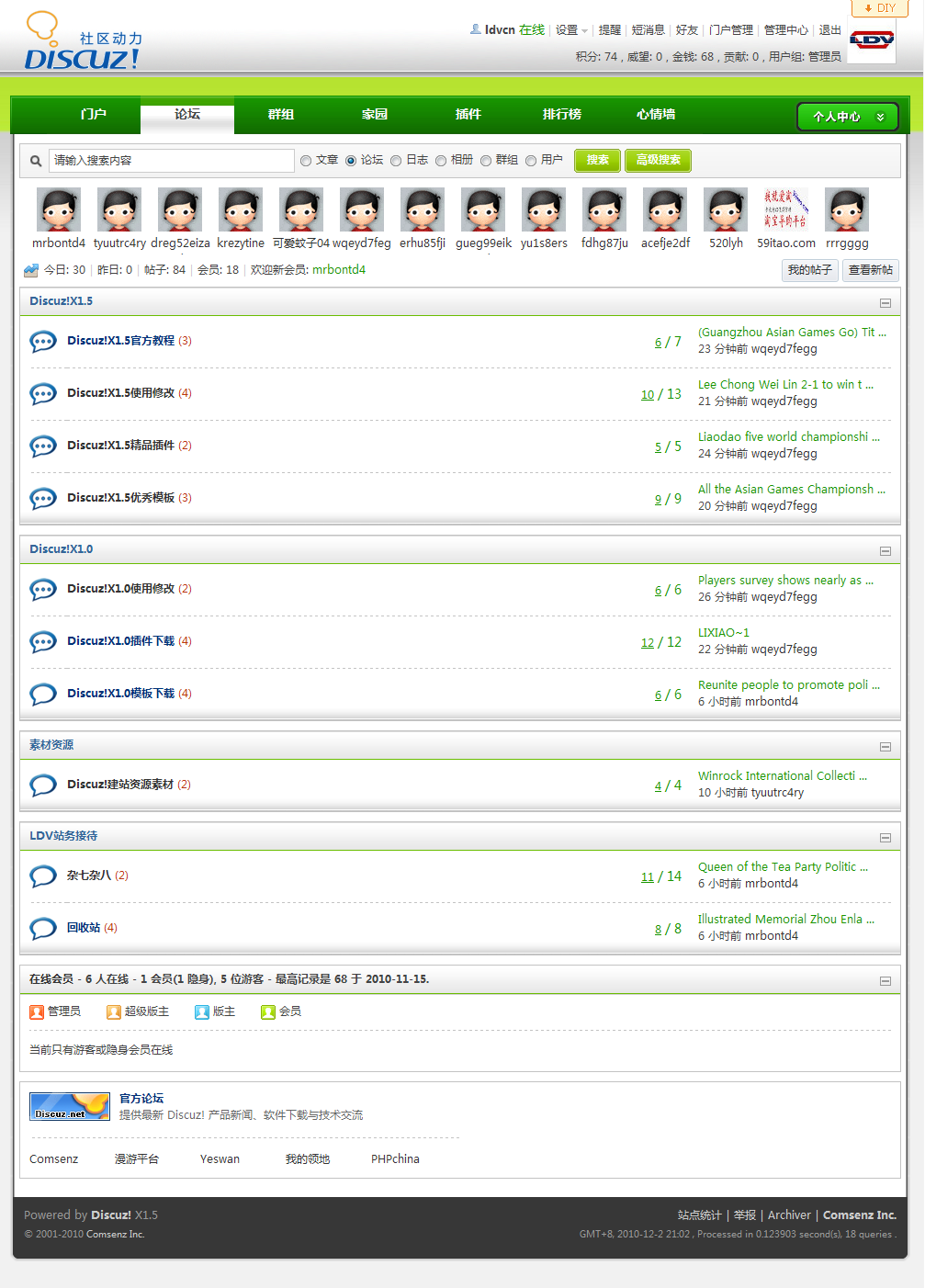Expand the DIY panel tab
Image resolution: width=925 pixels, height=1288 pixels.
[880, 8]
